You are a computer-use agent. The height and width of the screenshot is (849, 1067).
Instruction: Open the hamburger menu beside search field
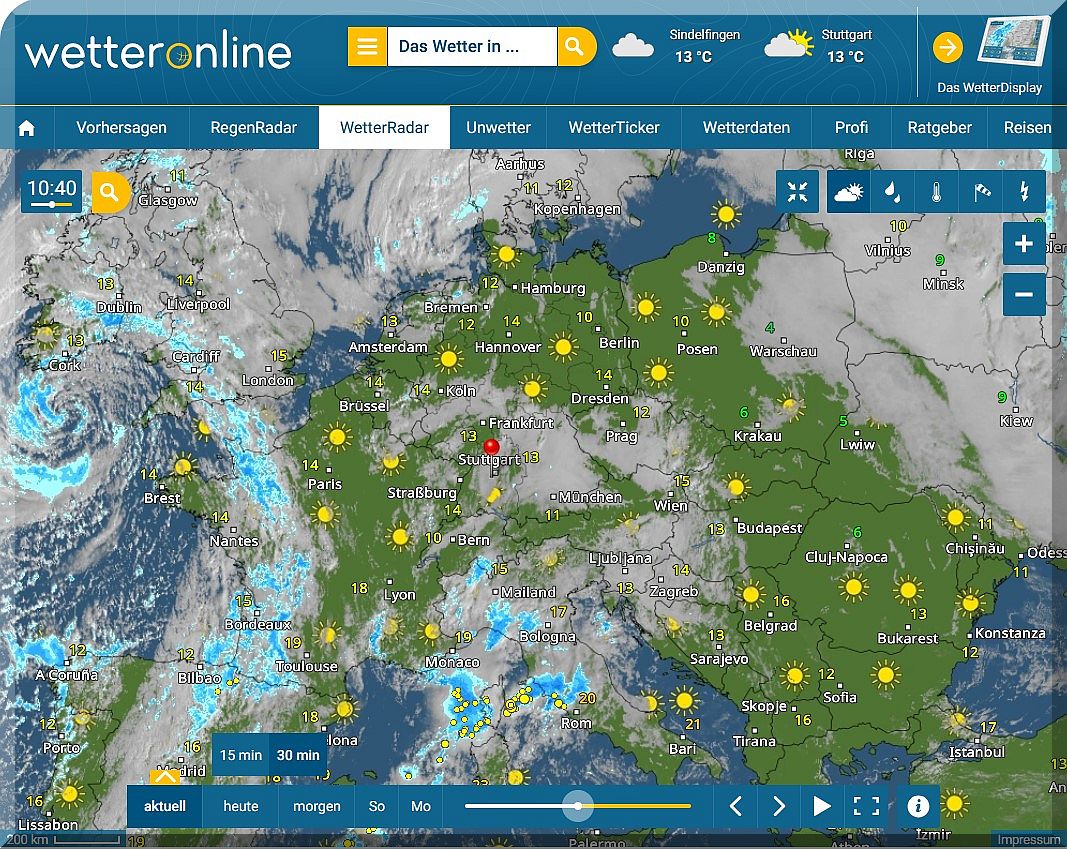[367, 47]
